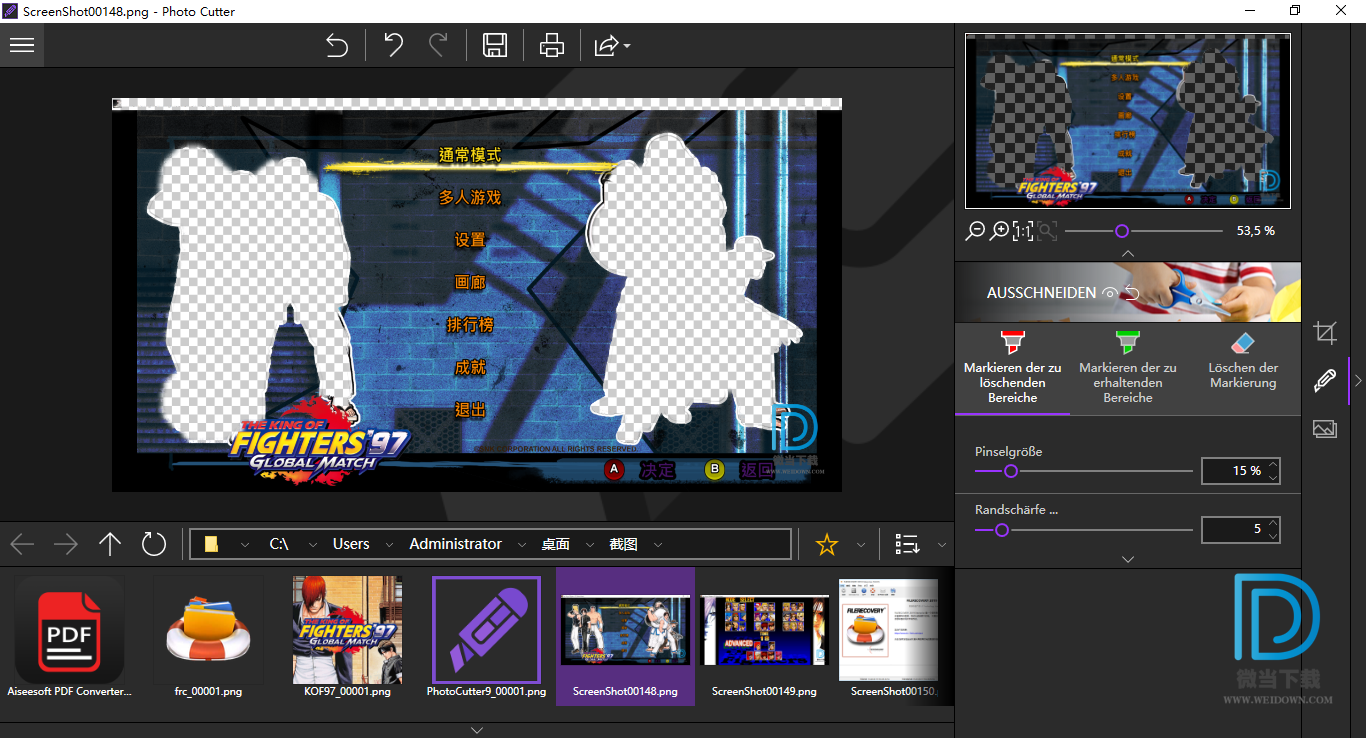Click 截图 in the path bar
Viewport: 1366px width, 738px height.
coord(624,544)
